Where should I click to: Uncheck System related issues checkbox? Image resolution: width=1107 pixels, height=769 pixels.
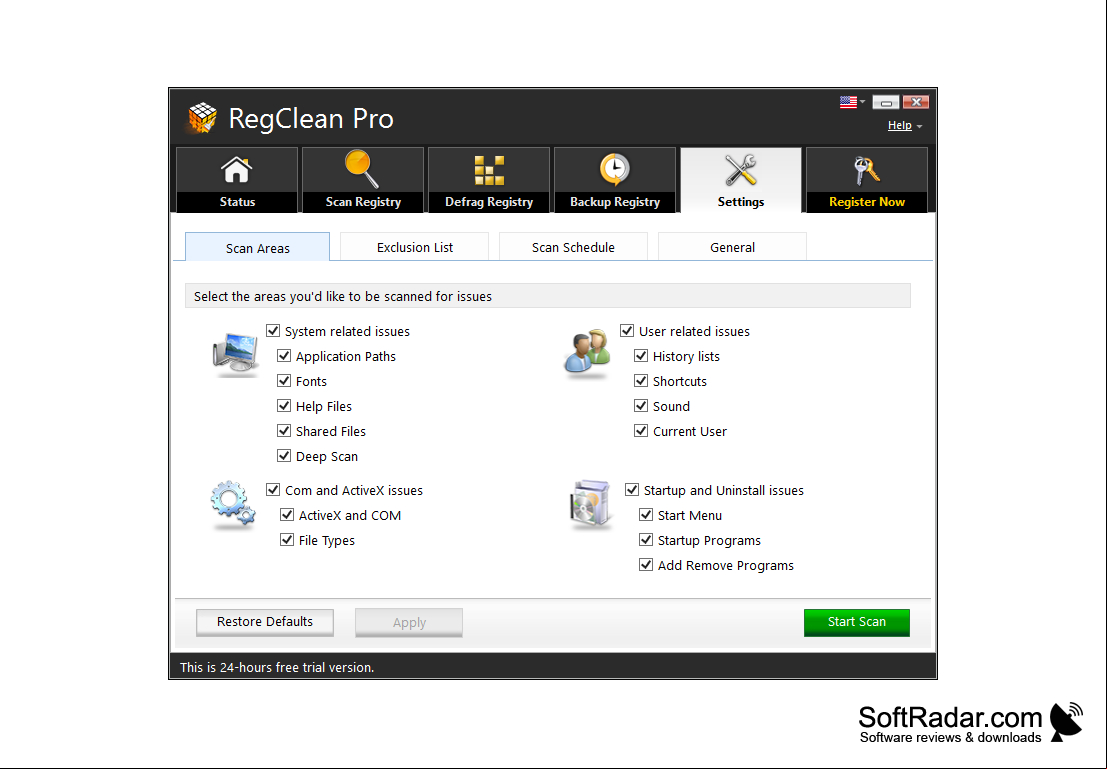[x=273, y=330]
